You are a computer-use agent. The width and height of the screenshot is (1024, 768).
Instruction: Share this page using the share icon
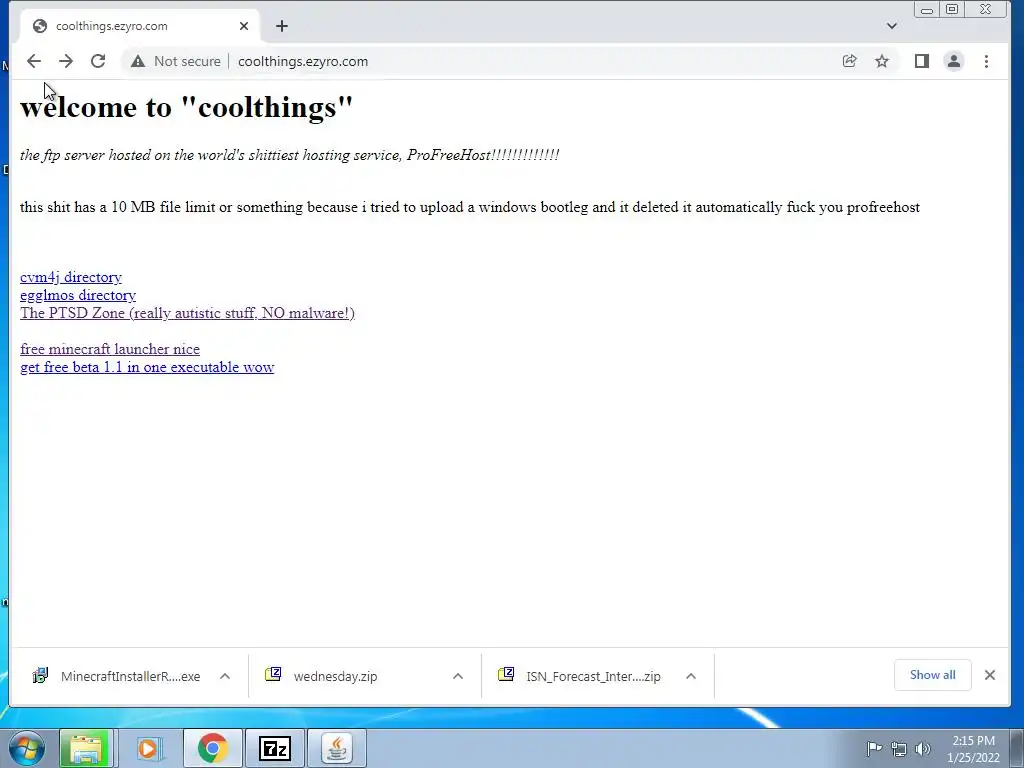click(x=850, y=61)
